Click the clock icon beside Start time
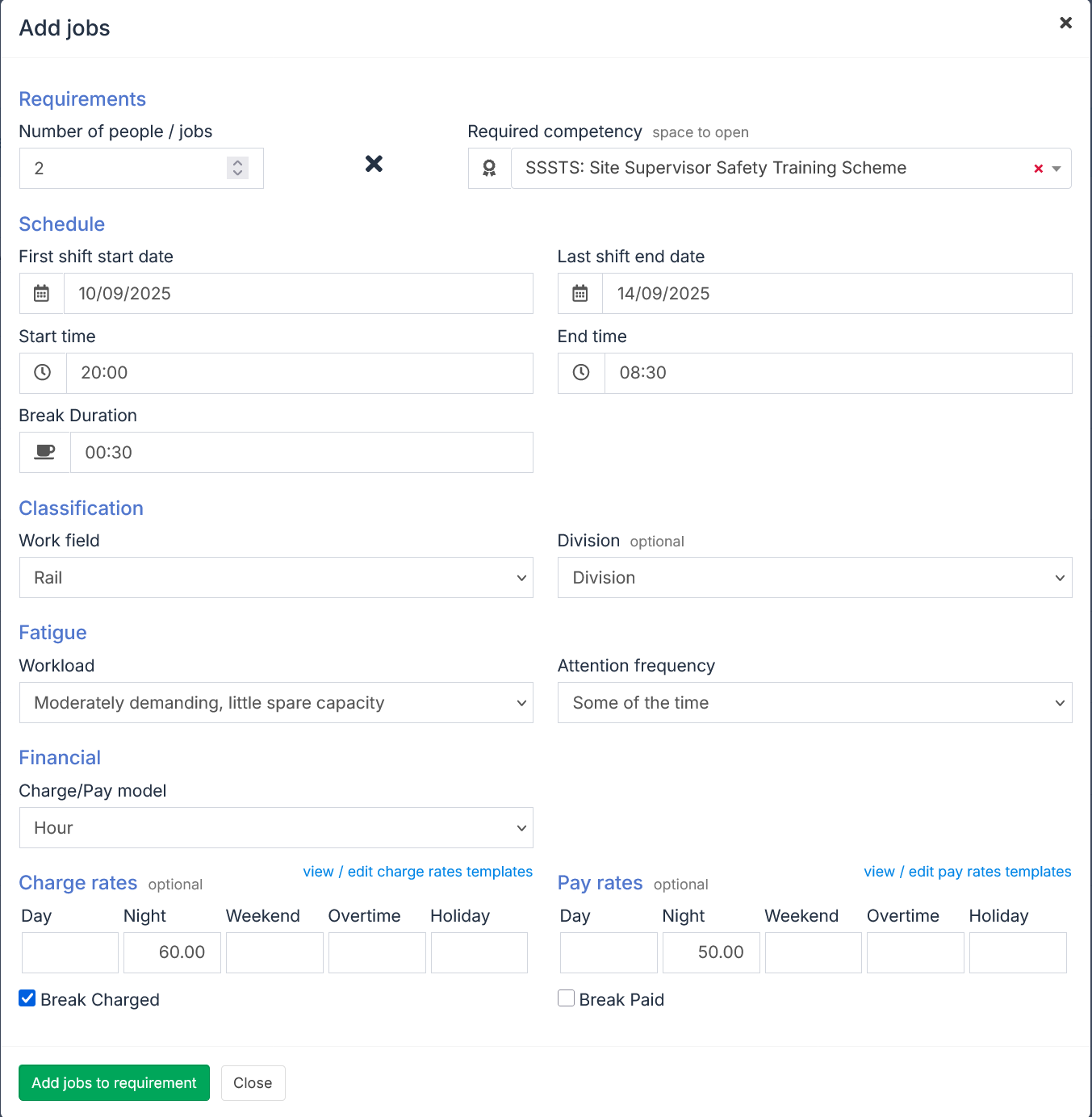 43,373
